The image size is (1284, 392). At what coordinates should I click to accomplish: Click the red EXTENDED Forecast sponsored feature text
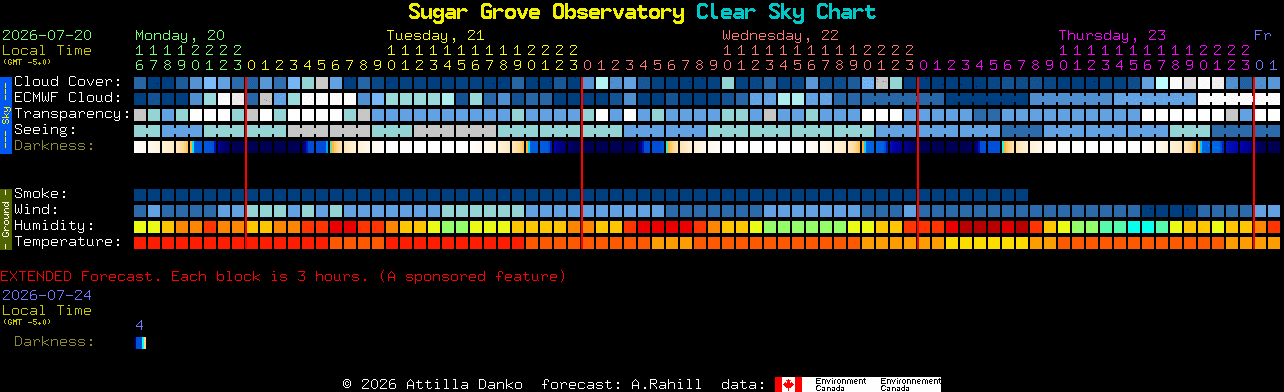click(x=283, y=276)
